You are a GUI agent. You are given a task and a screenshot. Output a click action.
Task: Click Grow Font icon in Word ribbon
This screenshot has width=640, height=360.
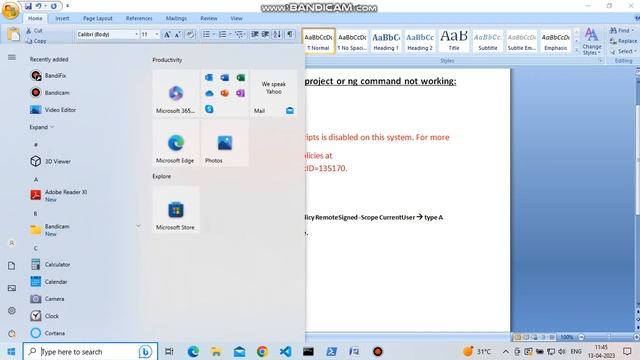[x=167, y=35]
